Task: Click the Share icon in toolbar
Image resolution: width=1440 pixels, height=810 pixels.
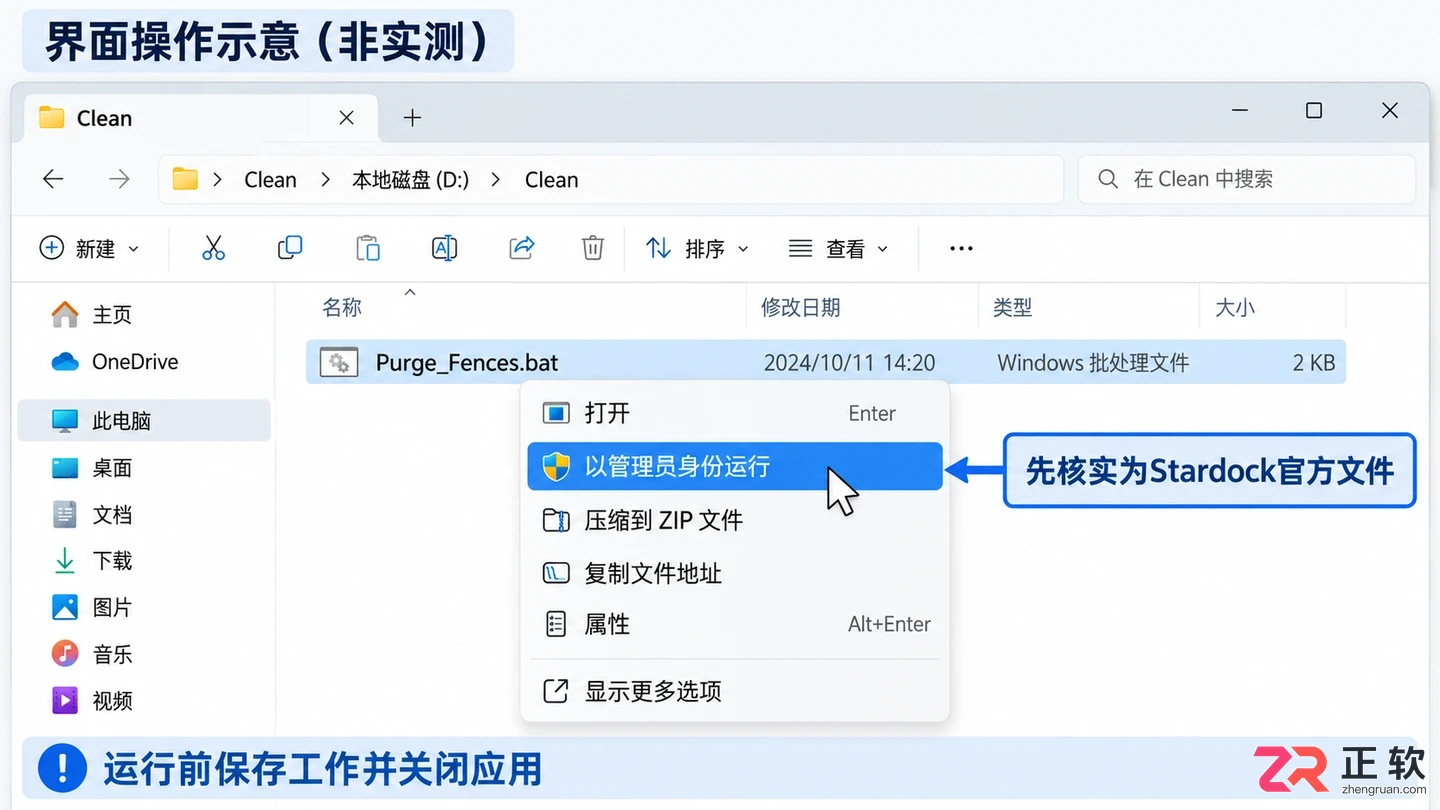Action: coord(521,248)
